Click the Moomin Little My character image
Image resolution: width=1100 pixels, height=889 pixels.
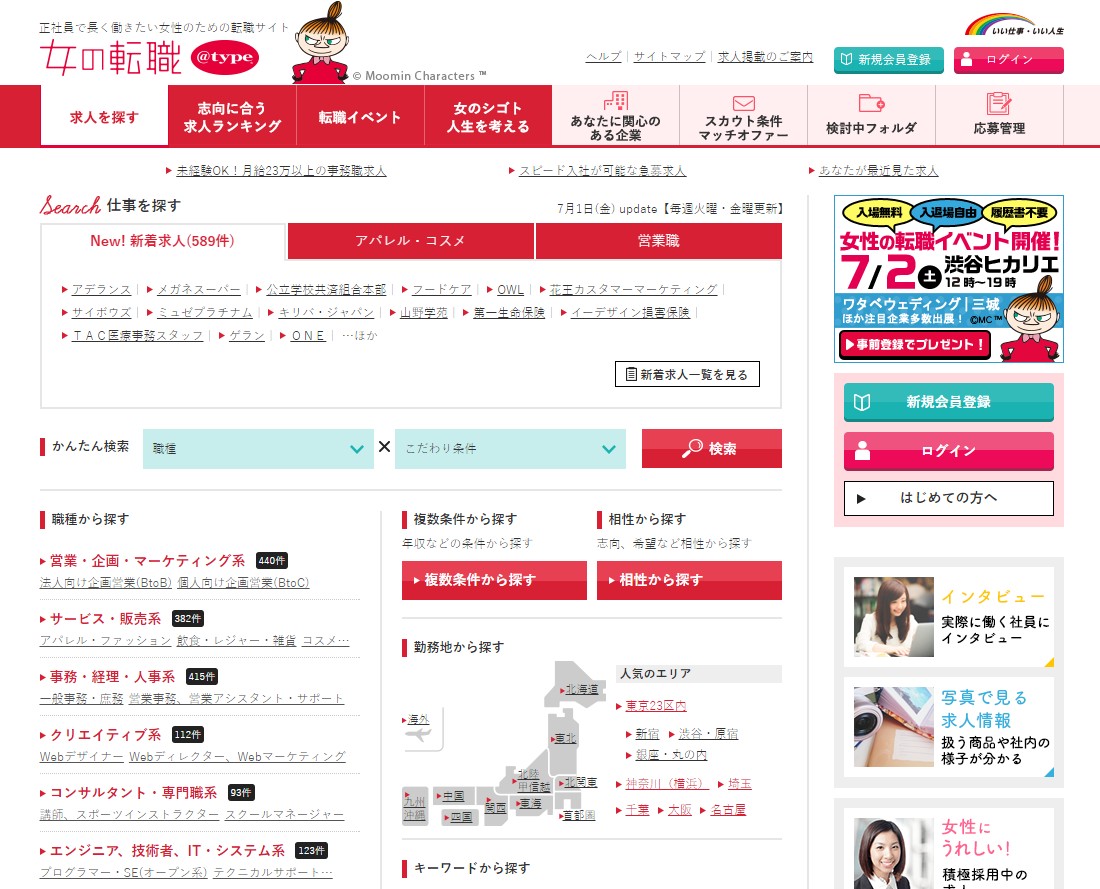321,44
